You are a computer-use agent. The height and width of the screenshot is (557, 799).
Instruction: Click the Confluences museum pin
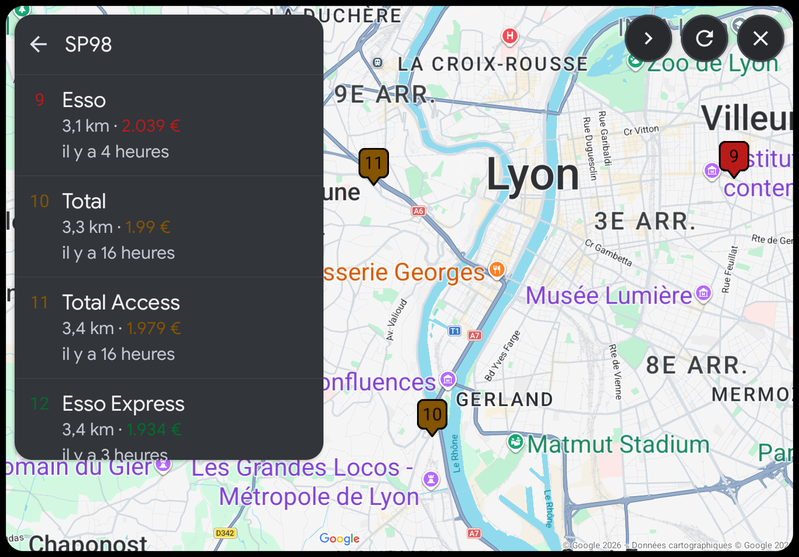447,379
